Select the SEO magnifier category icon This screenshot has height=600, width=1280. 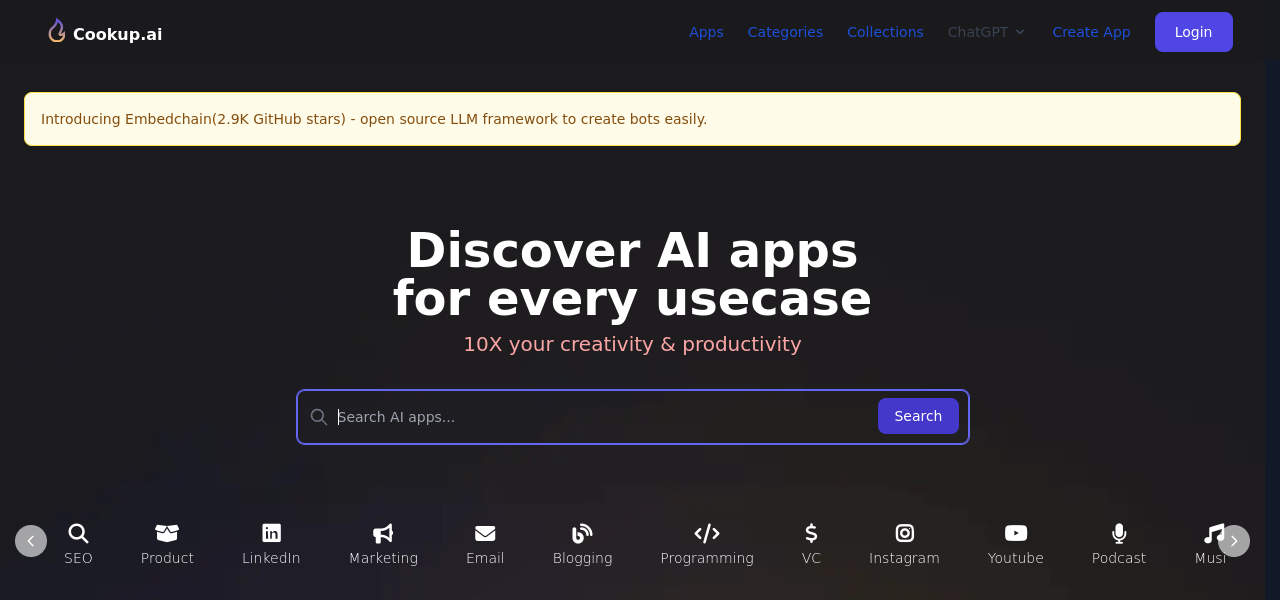(x=78, y=533)
